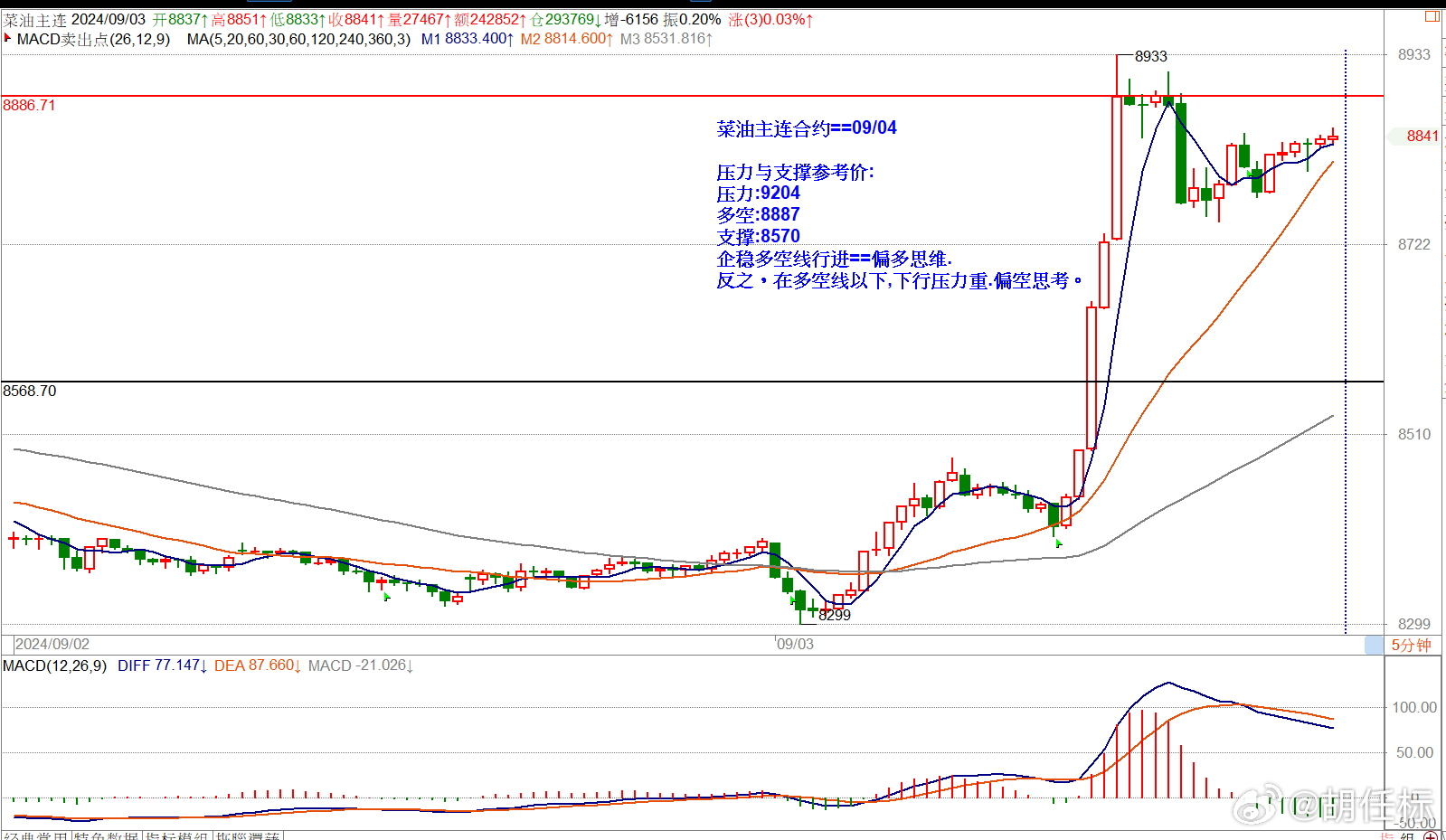Click the open price 开8837 value
Viewport: 1446px width, 840px height.
(180, 19)
